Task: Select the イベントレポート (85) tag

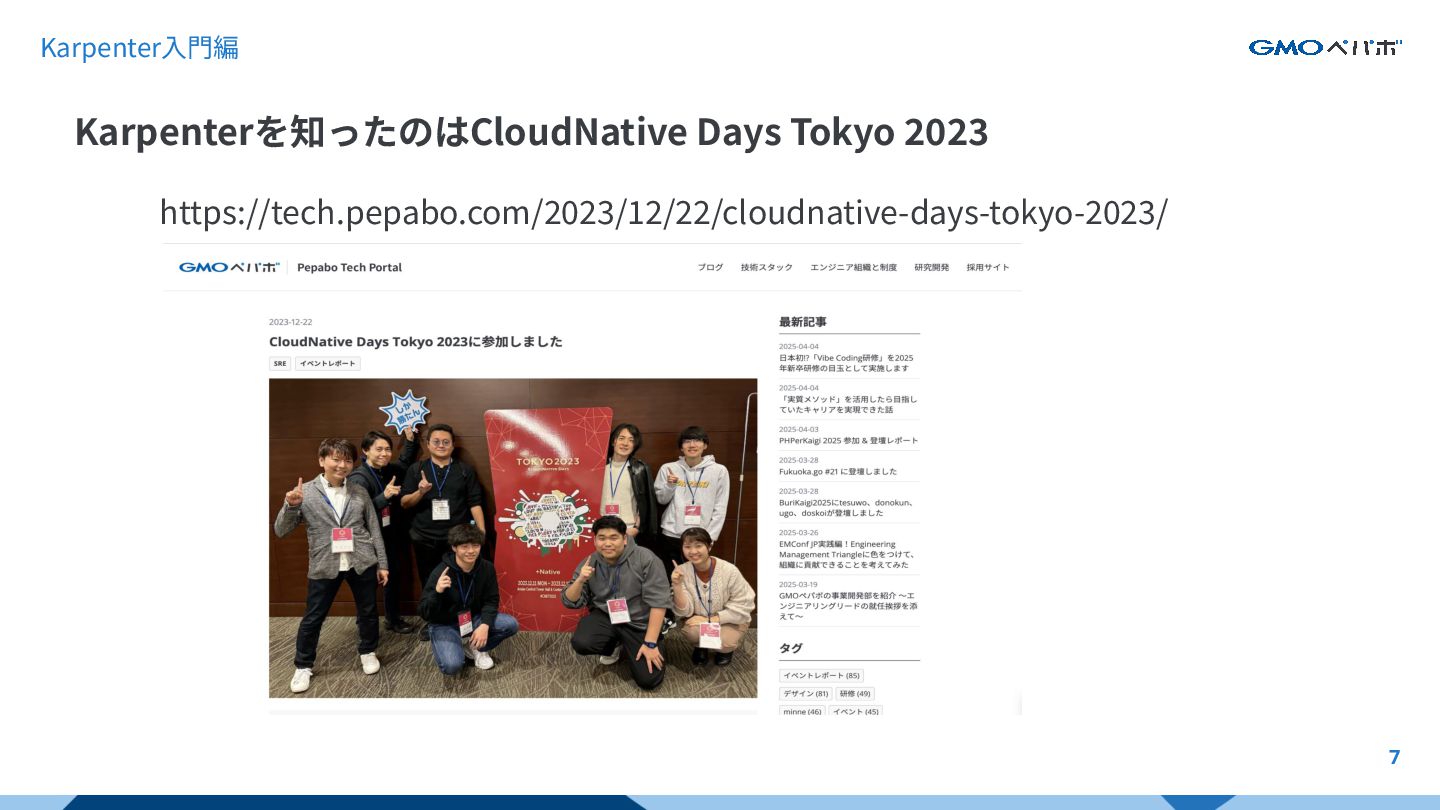Action: (821, 676)
